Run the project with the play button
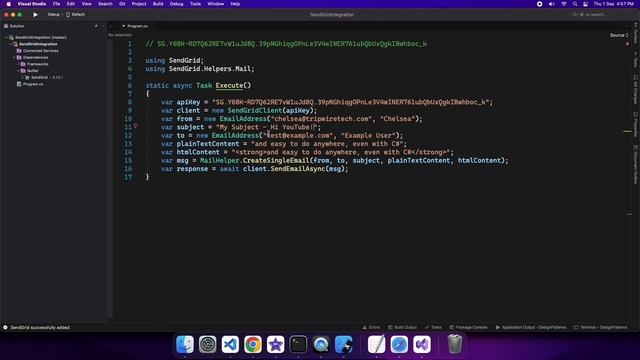This screenshot has width=640, height=360. coord(36,15)
